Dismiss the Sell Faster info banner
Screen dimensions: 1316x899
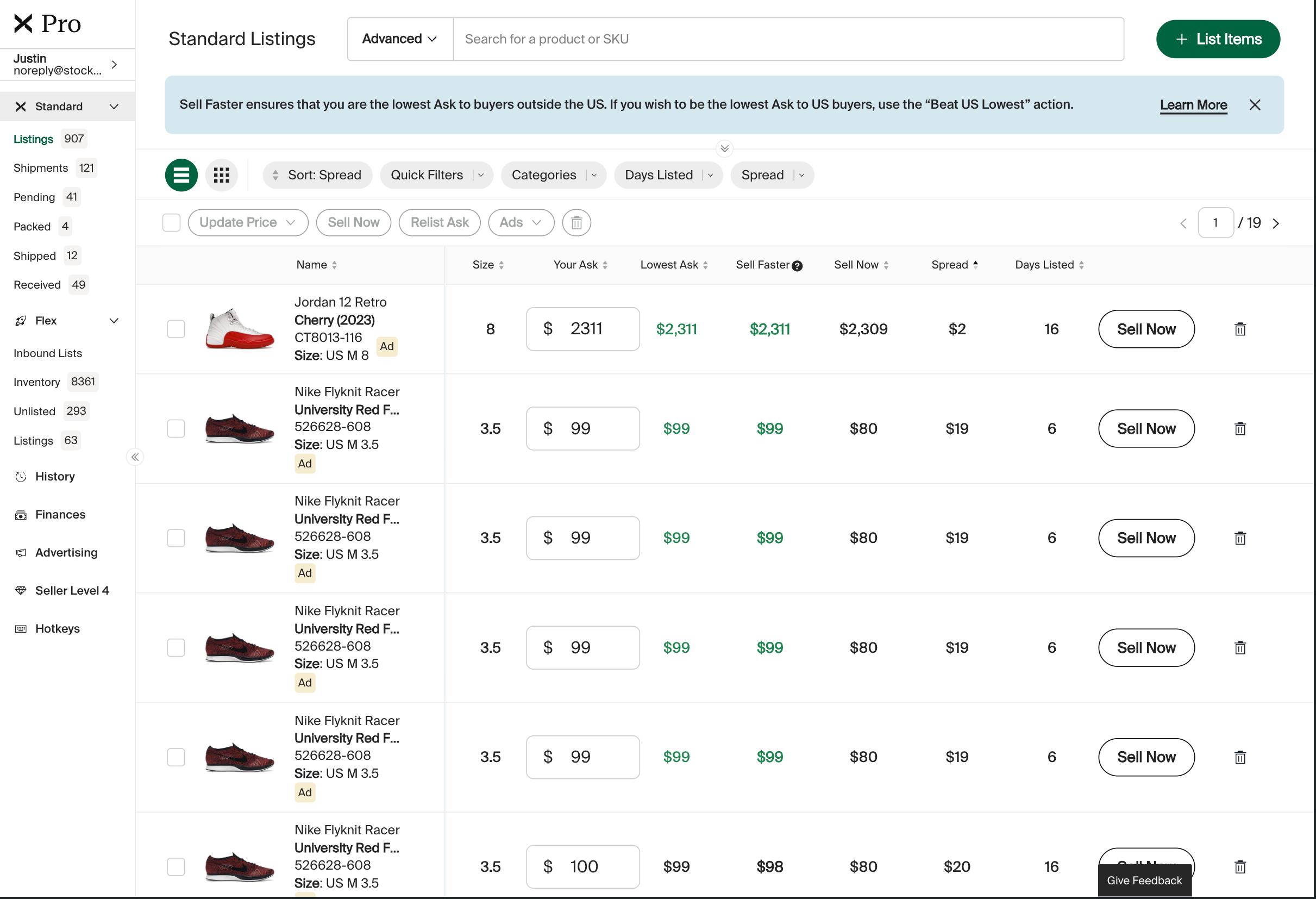1254,105
